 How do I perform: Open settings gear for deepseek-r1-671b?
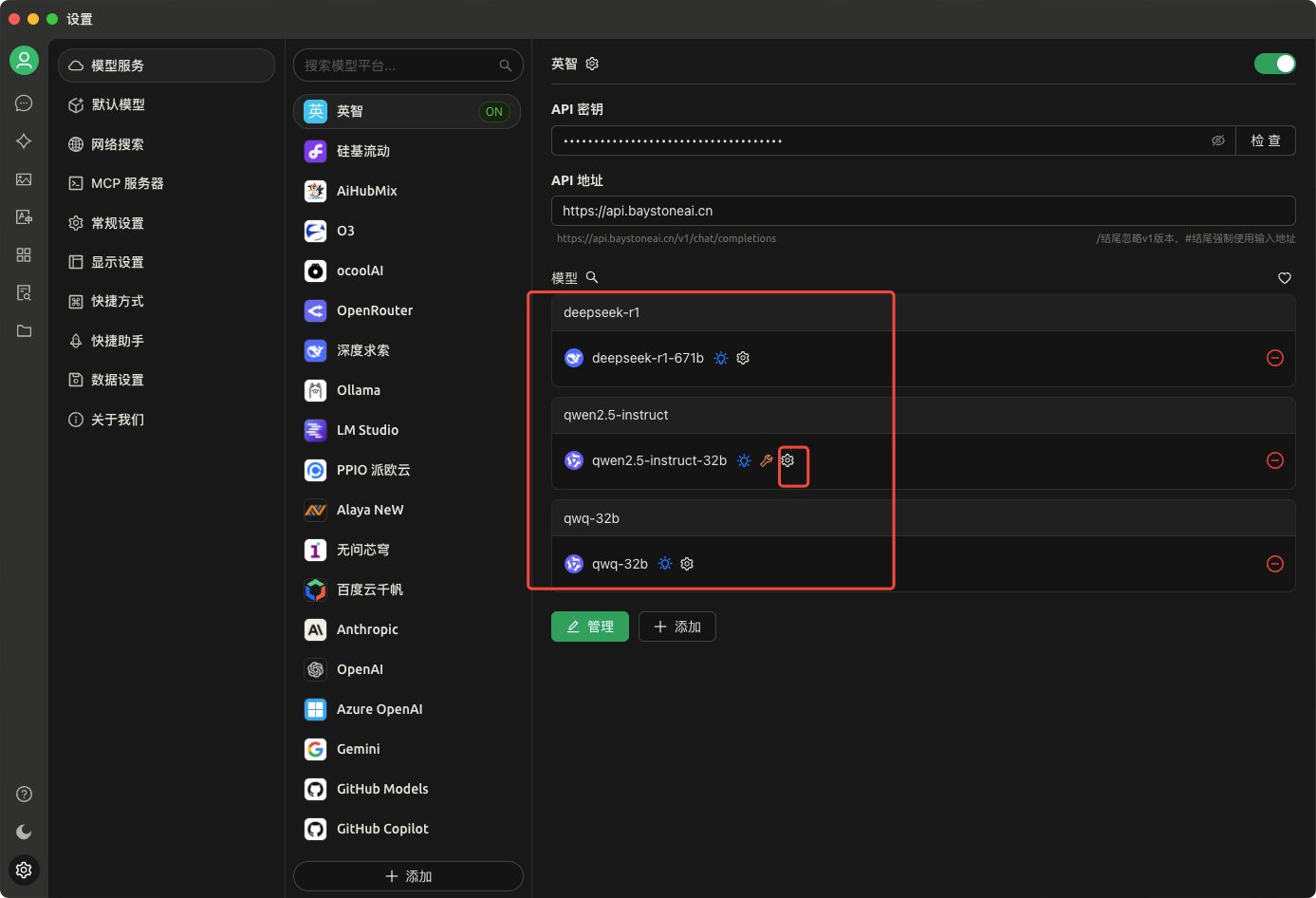point(743,358)
